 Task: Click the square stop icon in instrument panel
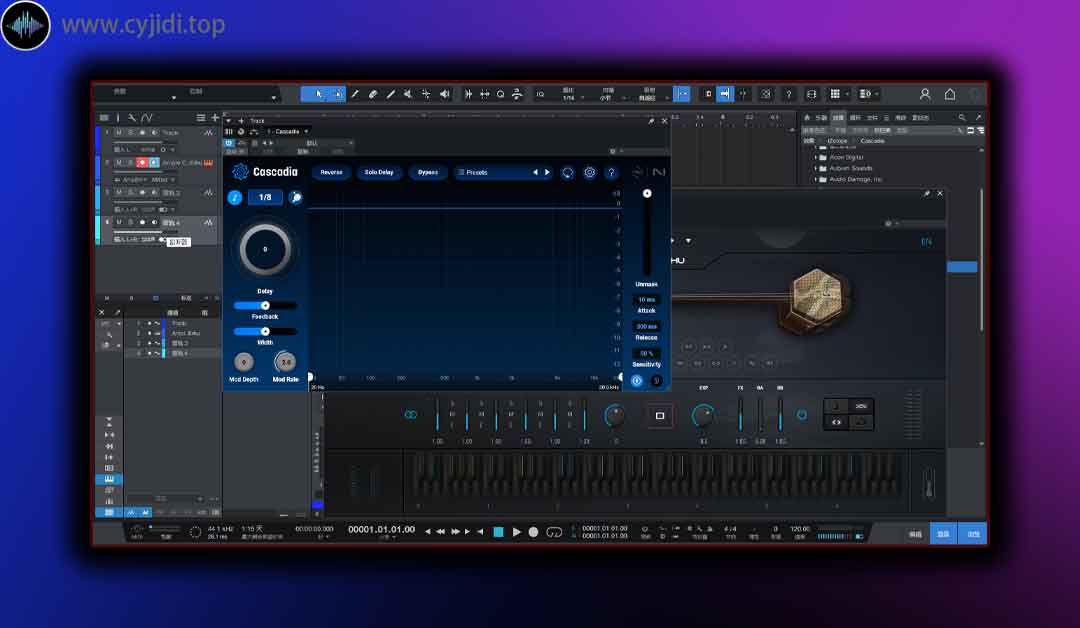(x=660, y=415)
